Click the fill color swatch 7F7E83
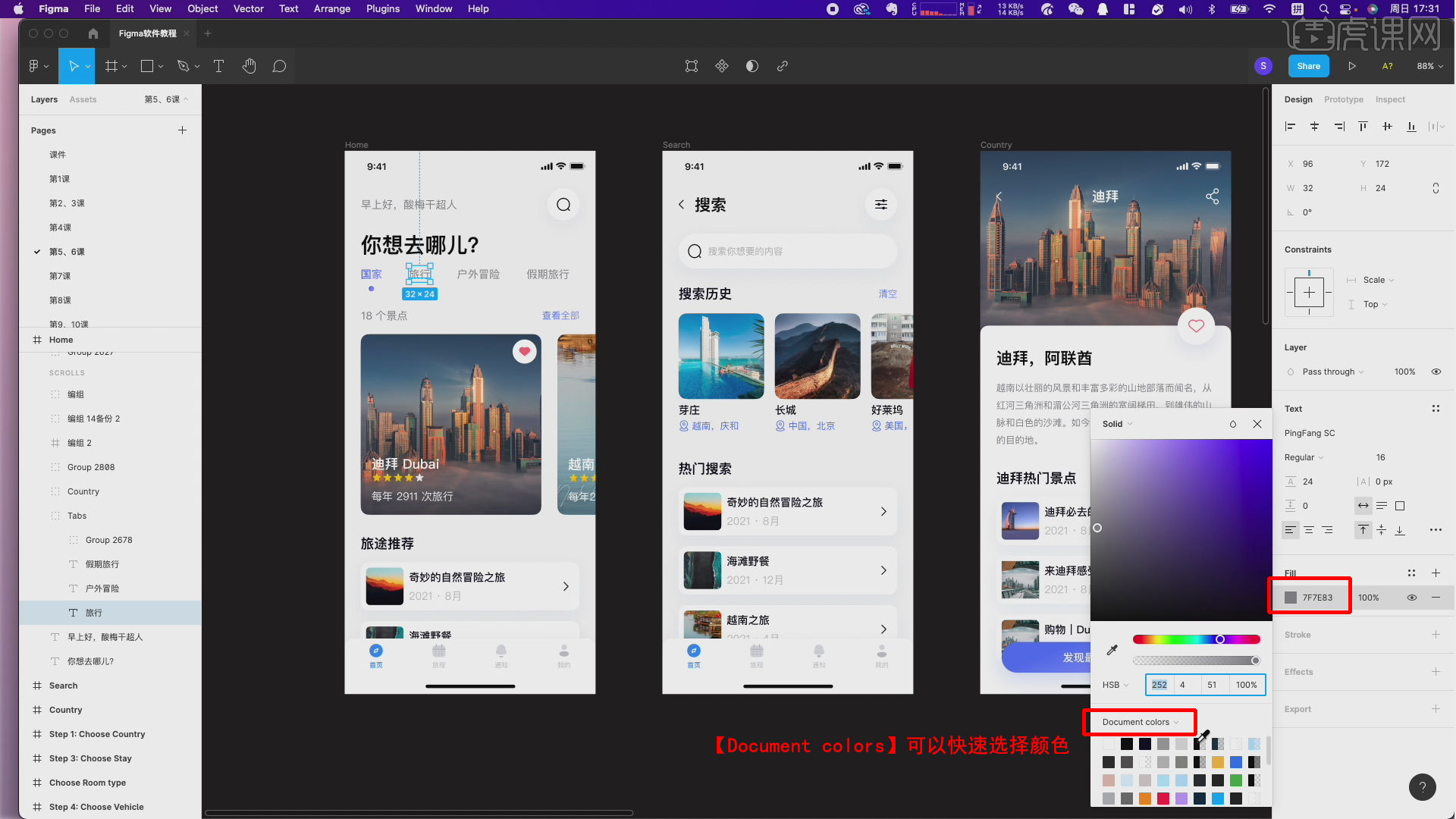Image resolution: width=1456 pixels, height=819 pixels. 1290,598
